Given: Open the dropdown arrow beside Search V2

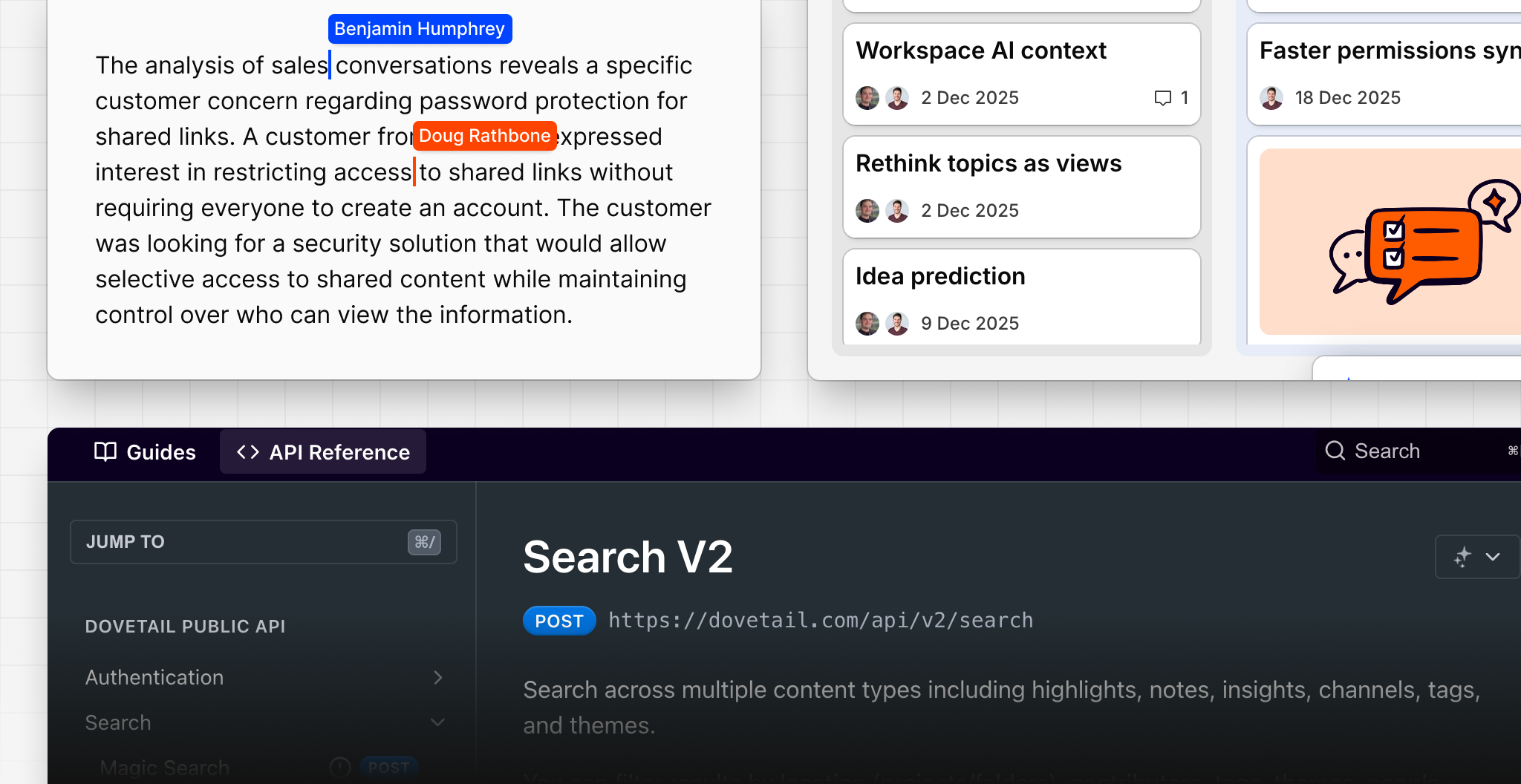Looking at the screenshot, I should pos(1493,557).
